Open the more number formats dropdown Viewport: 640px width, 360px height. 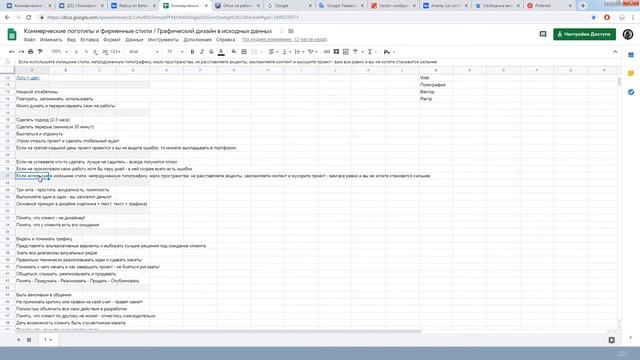tap(116, 52)
